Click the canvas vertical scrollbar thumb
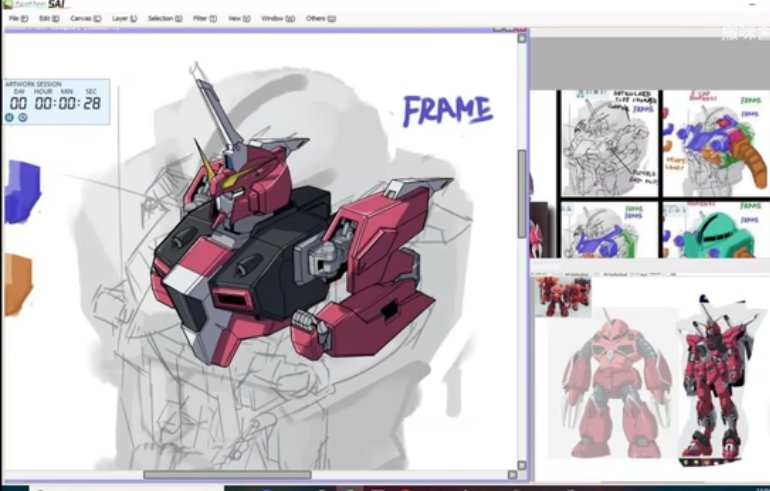This screenshot has height=491, width=770. pos(522,194)
